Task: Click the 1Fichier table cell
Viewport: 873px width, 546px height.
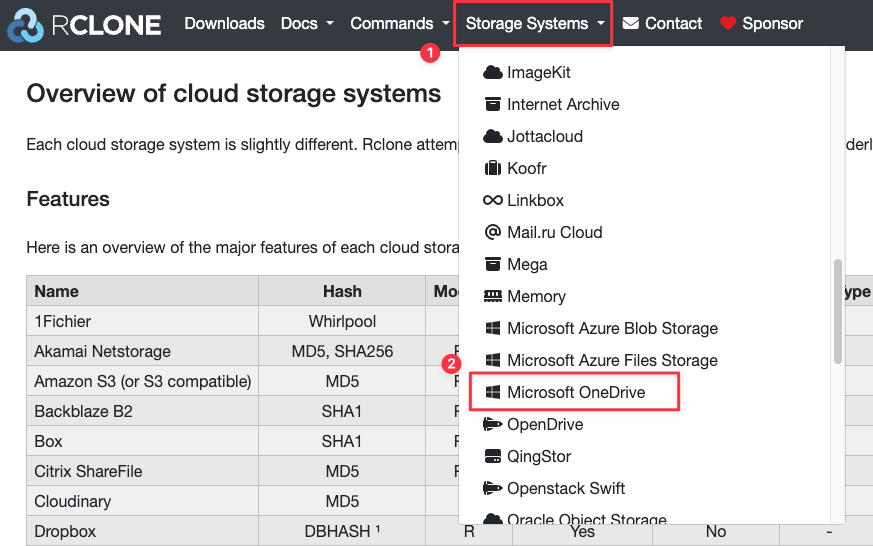Action: point(142,321)
